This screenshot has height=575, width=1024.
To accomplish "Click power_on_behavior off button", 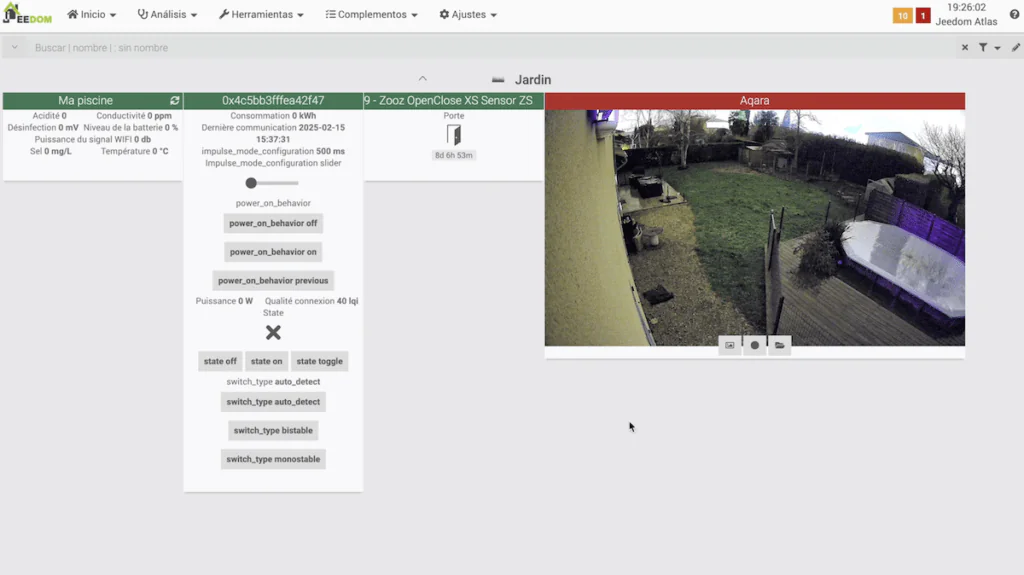I will coord(273,223).
